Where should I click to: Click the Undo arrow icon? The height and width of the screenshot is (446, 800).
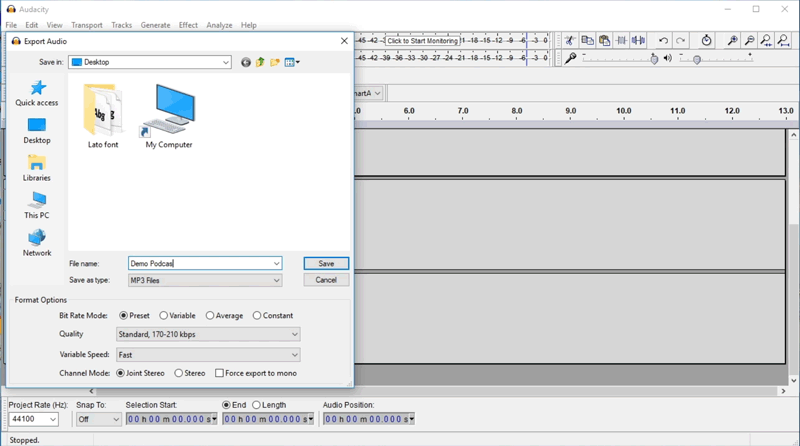click(x=663, y=41)
